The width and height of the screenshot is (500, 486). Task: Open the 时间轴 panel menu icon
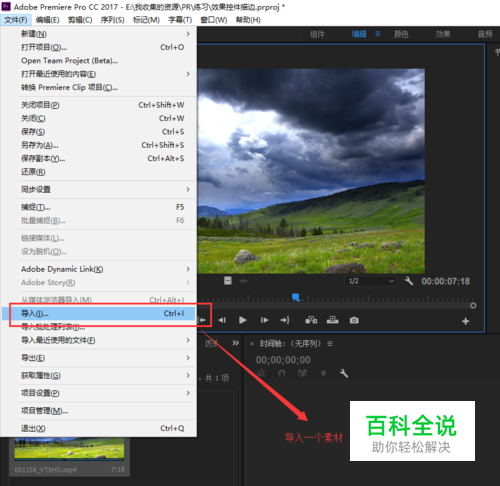pyautogui.click(x=330, y=343)
